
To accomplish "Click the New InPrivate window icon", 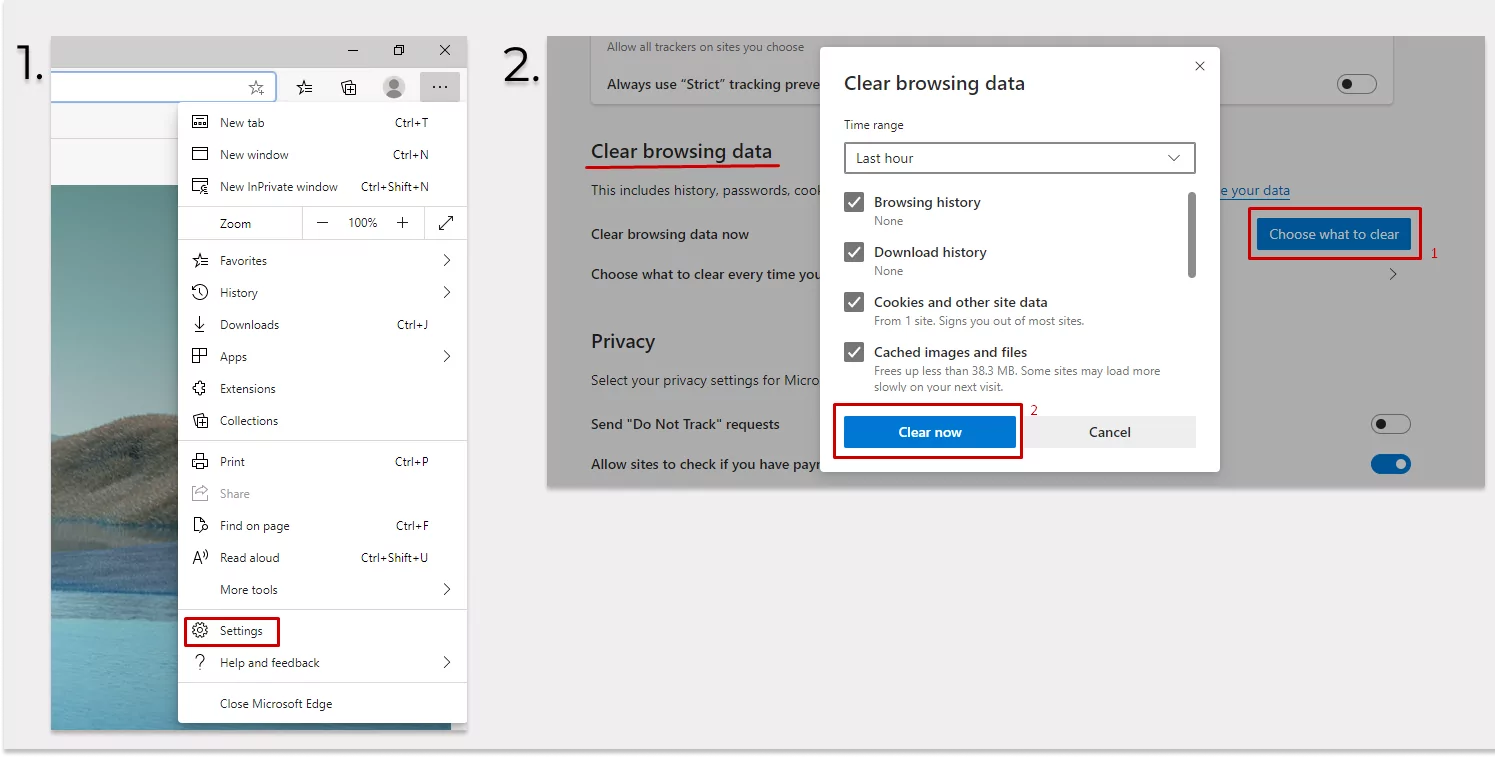I will (200, 186).
